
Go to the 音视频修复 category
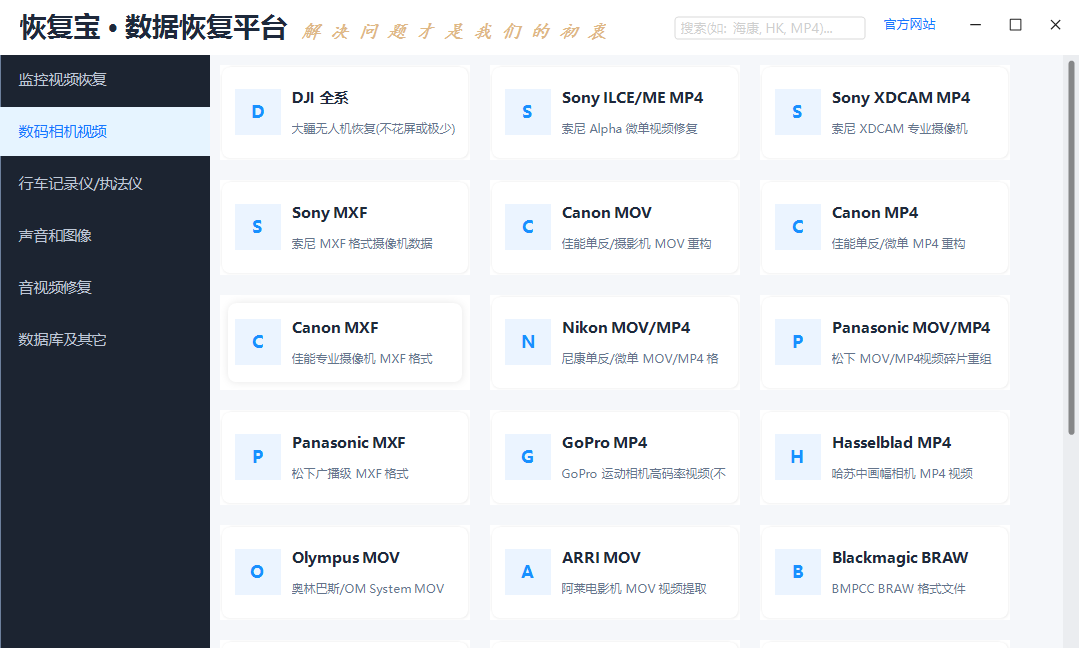tap(105, 288)
